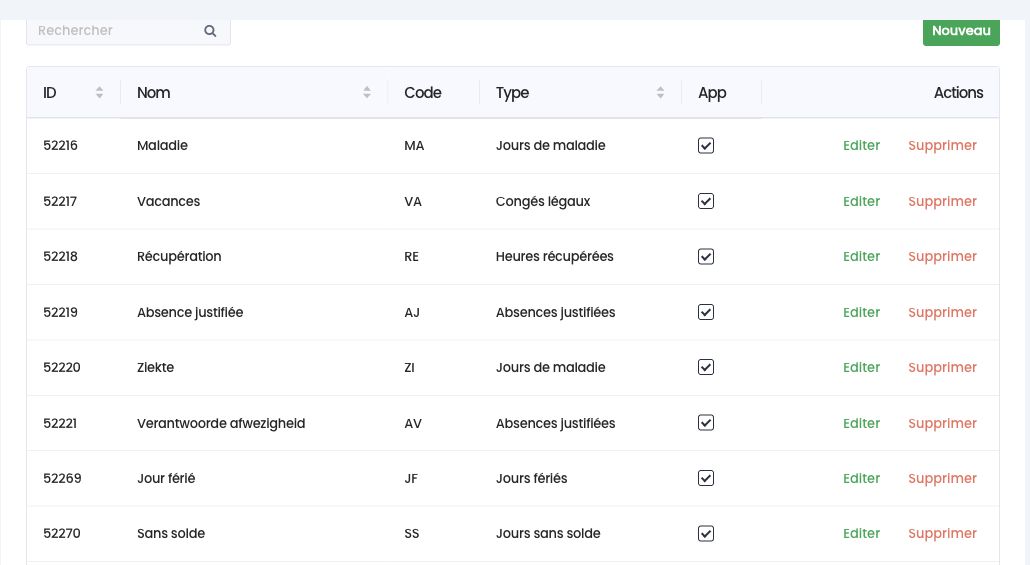
Task: Click Supprimer for Récupération
Action: tap(942, 257)
